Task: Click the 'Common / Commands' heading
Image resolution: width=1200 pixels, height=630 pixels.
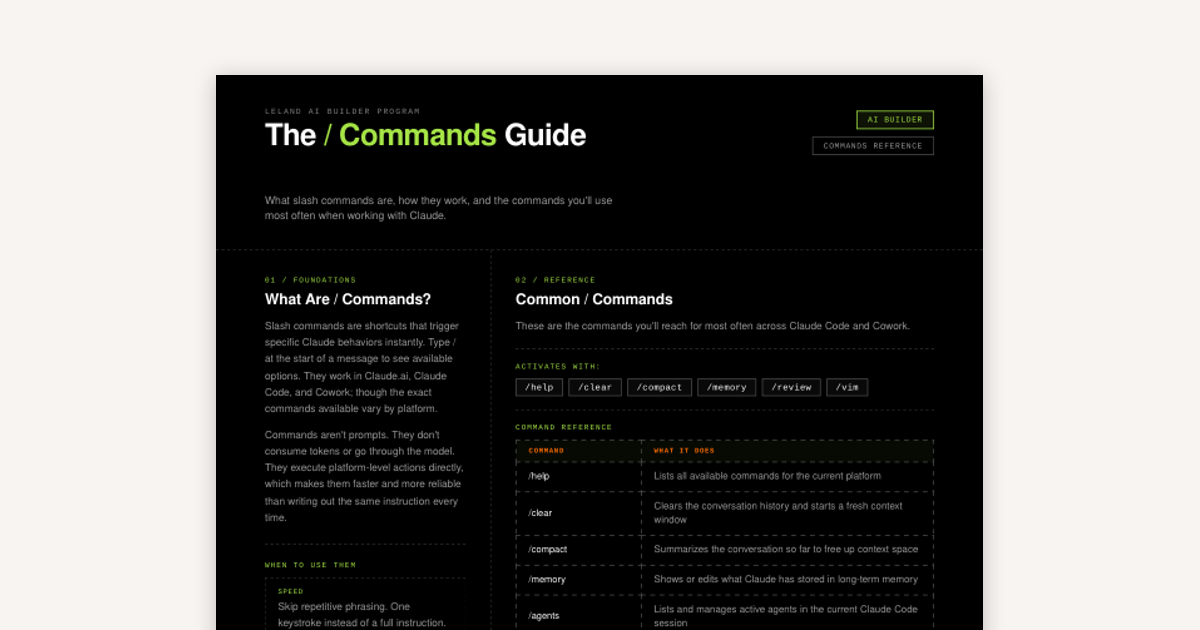Action: pyautogui.click(x=594, y=299)
